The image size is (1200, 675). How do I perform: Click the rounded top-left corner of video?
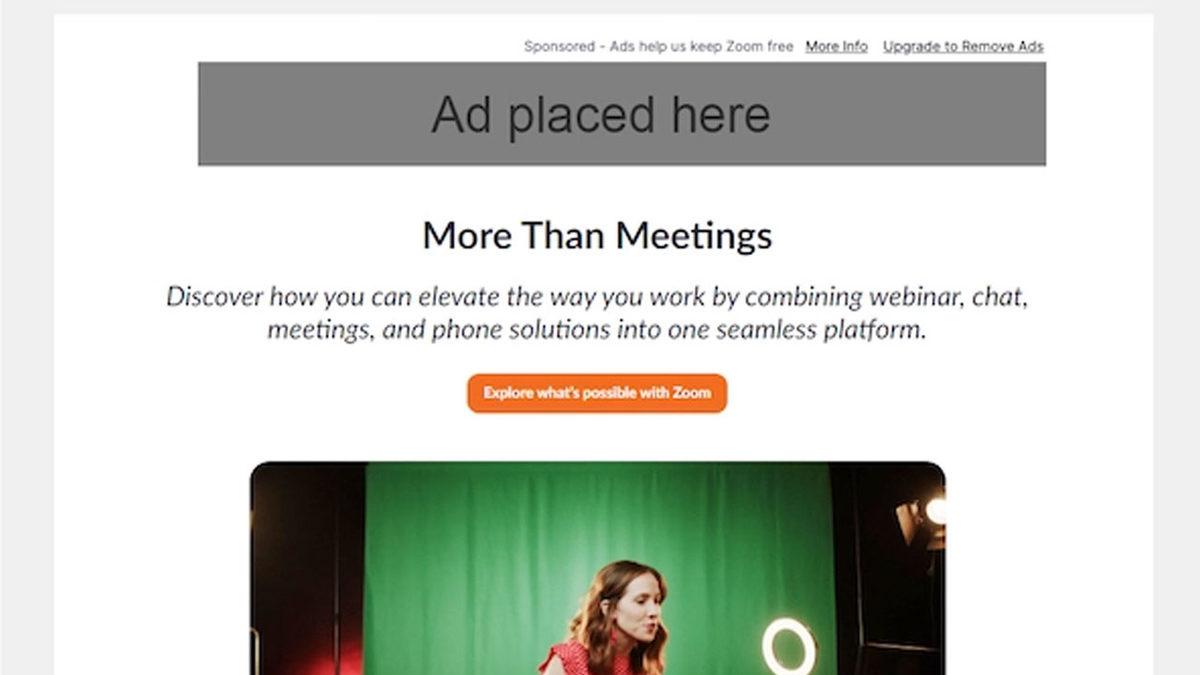pyautogui.click(x=258, y=470)
